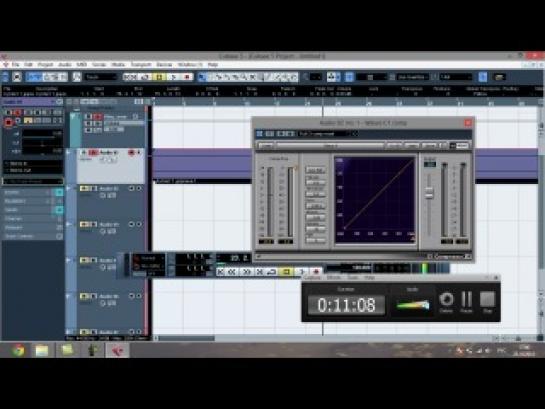Image resolution: width=545 pixels, height=409 pixels.
Task: Toggle the Snap button in the main toolbar
Action: pyautogui.click(x=350, y=77)
